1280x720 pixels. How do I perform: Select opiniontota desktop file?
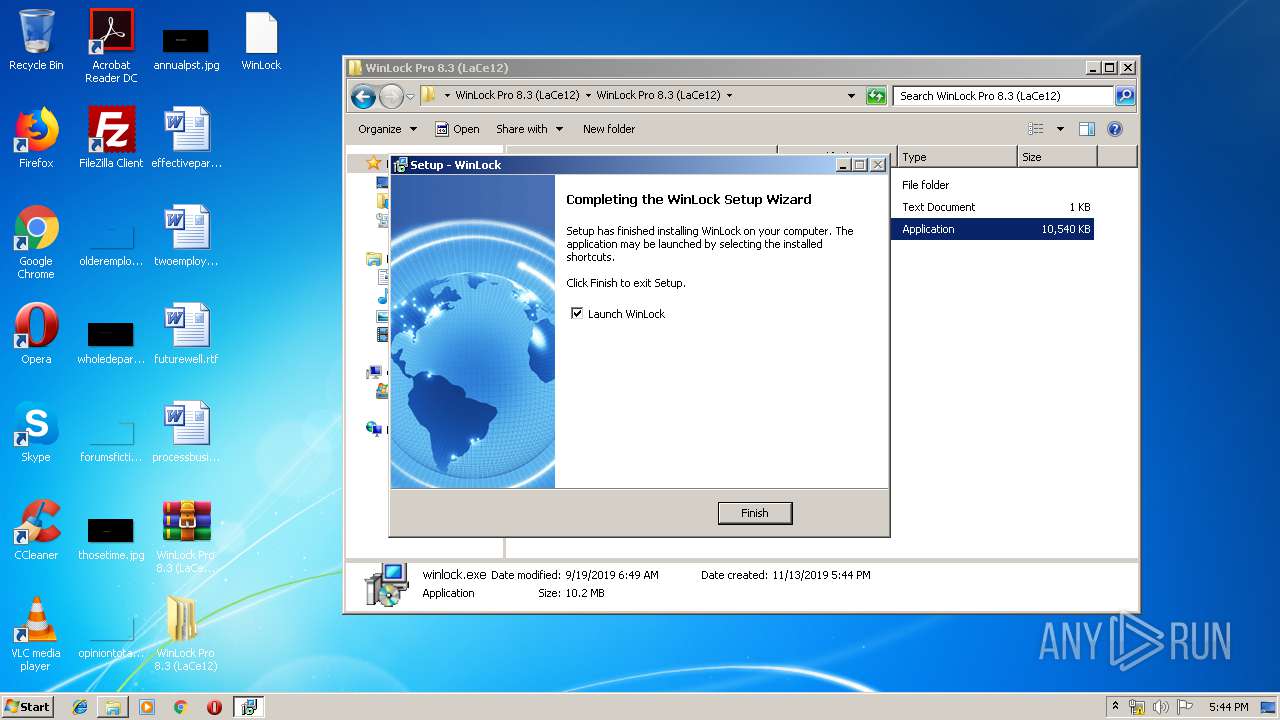click(x=111, y=635)
